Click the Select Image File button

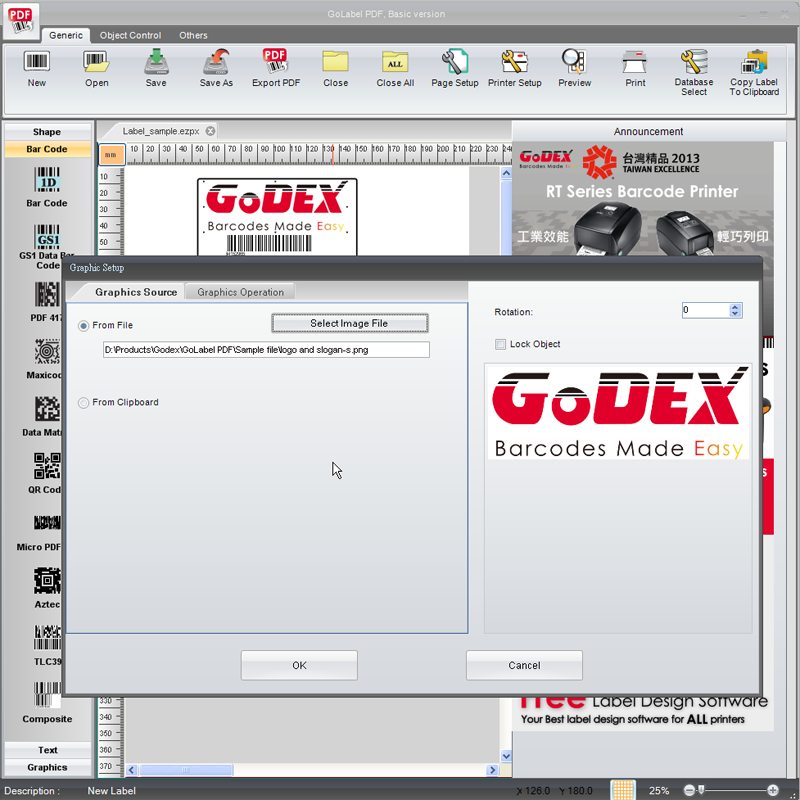pyautogui.click(x=349, y=323)
